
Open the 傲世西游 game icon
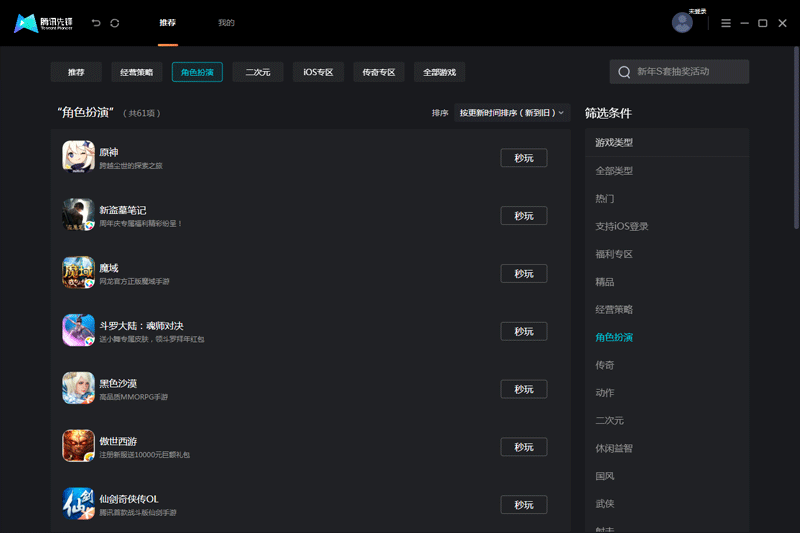pos(79,445)
